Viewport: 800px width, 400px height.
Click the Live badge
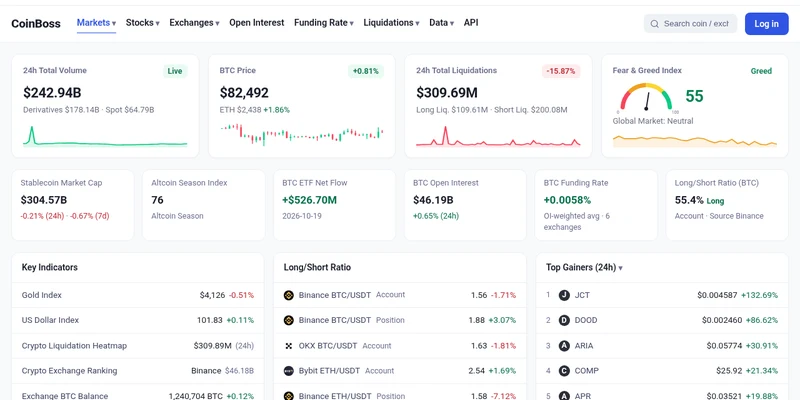coord(175,71)
